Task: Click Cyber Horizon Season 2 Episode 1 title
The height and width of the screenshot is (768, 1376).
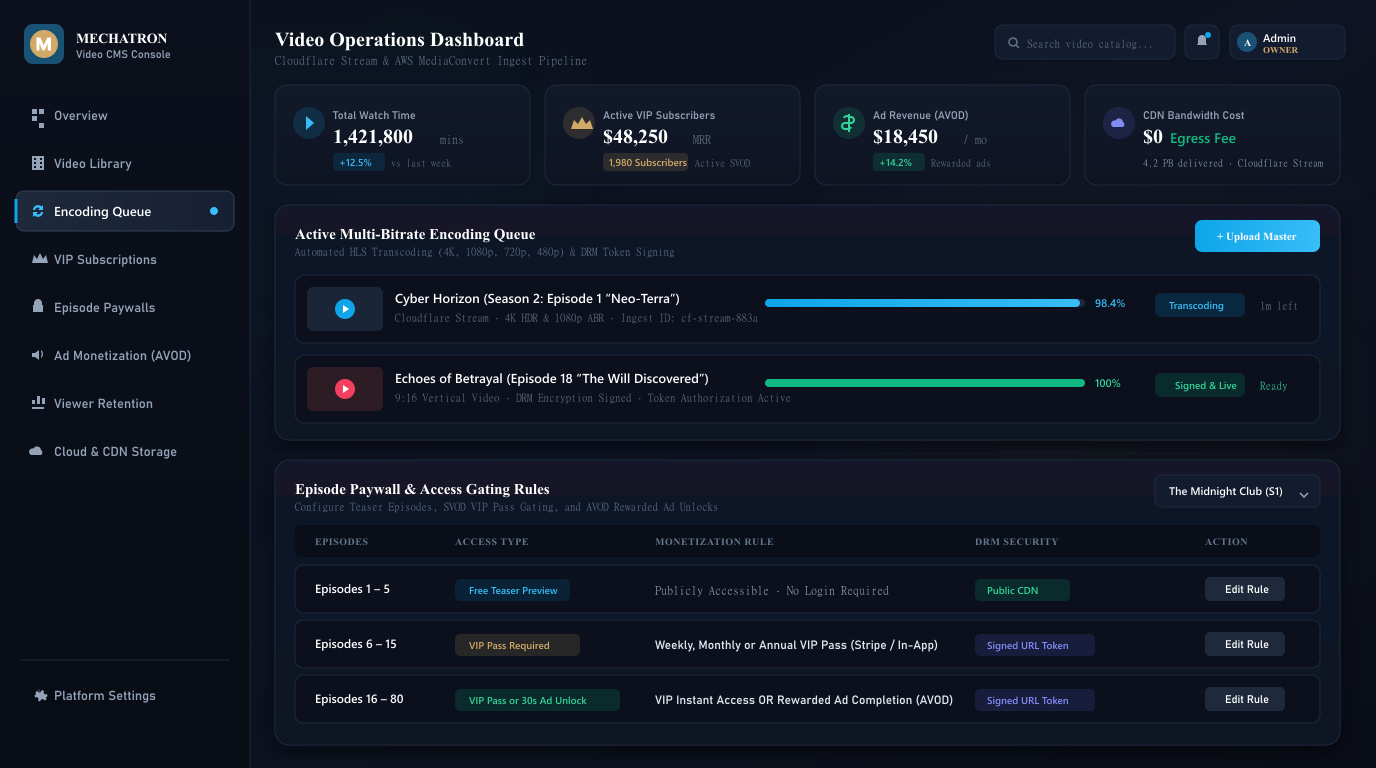Action: pyautogui.click(x=537, y=299)
